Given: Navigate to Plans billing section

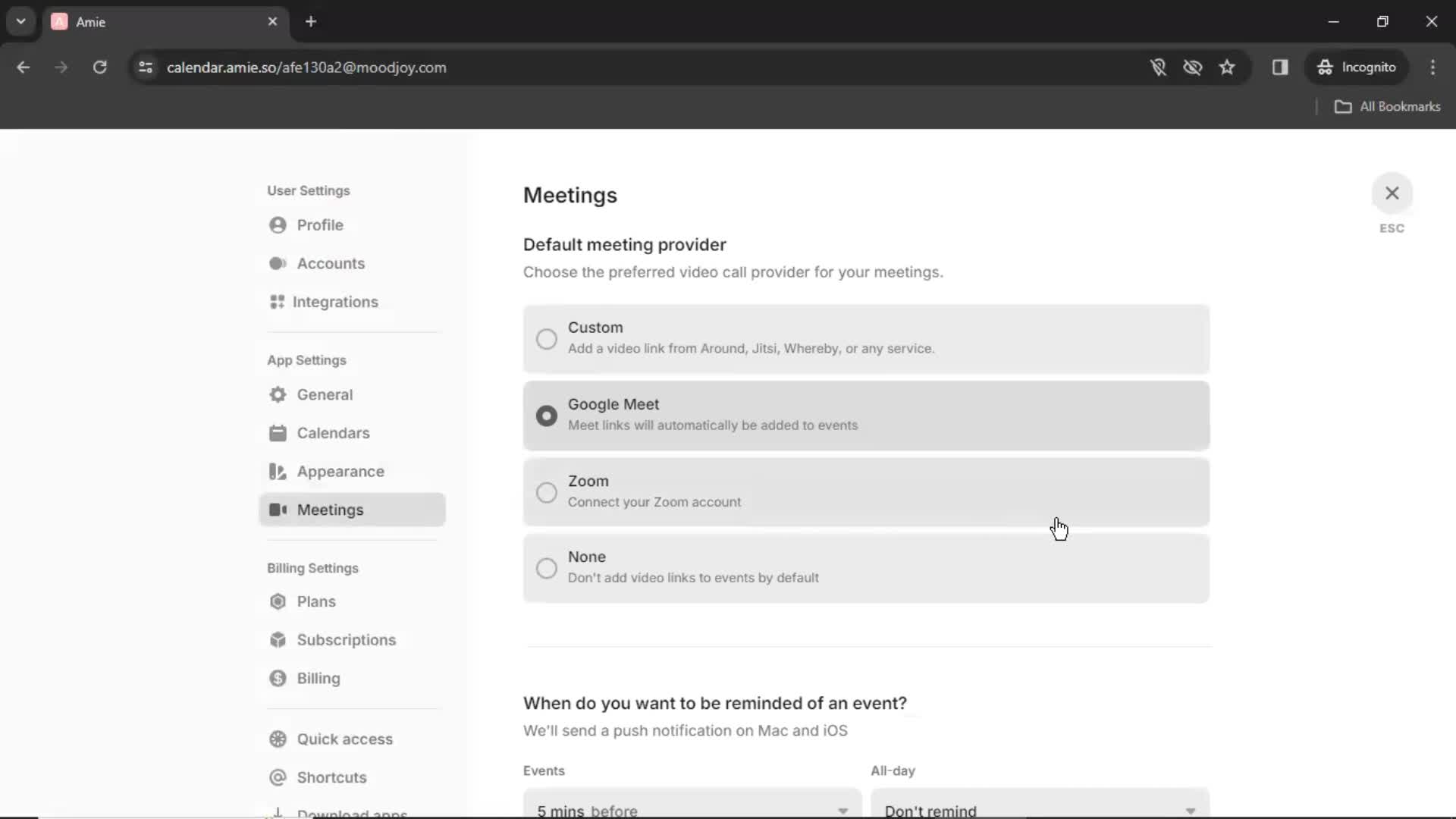Looking at the screenshot, I should pos(316,601).
